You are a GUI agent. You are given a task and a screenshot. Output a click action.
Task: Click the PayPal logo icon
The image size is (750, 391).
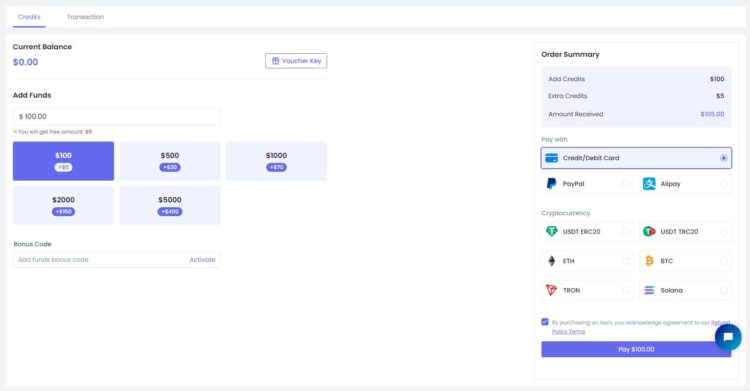pos(551,184)
